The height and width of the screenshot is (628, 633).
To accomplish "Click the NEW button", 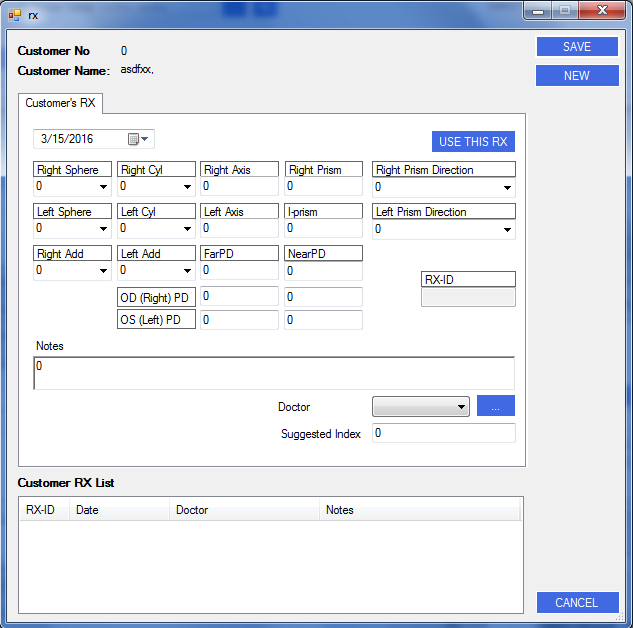I will tap(576, 76).
